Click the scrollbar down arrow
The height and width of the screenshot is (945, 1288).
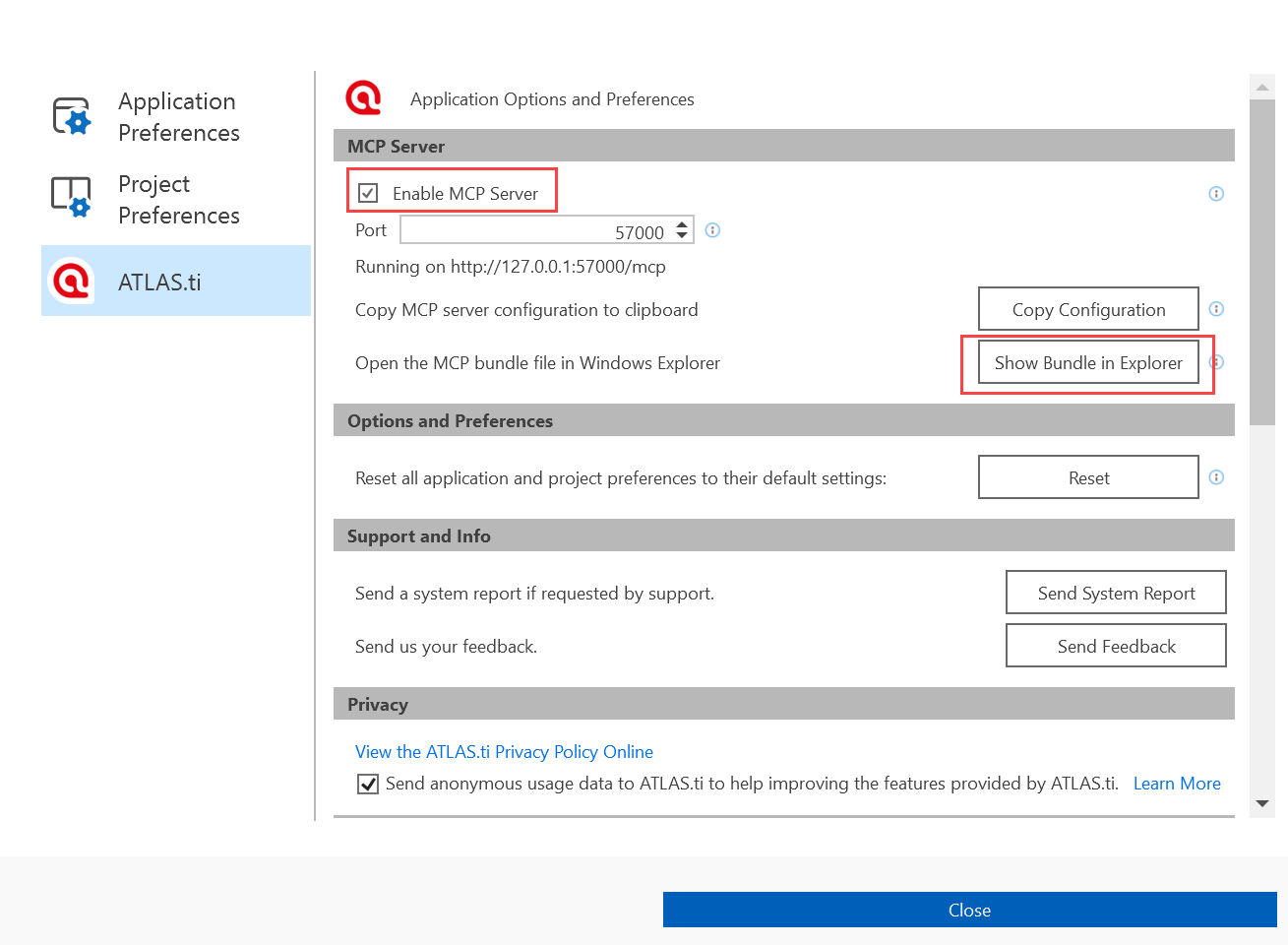coord(1262,804)
